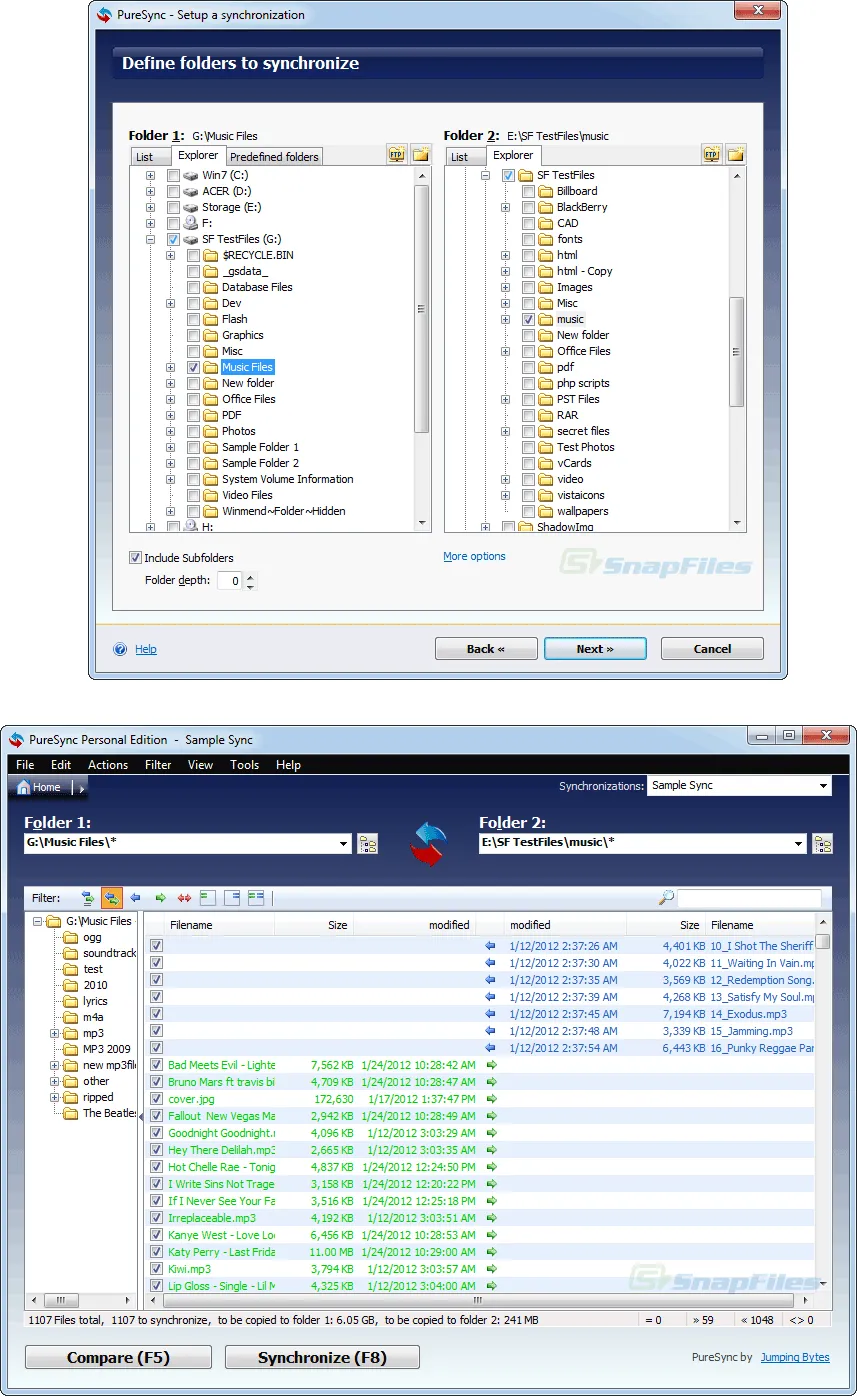Open Folder 1 path dropdown
The height and width of the screenshot is (1396, 857).
[344, 844]
